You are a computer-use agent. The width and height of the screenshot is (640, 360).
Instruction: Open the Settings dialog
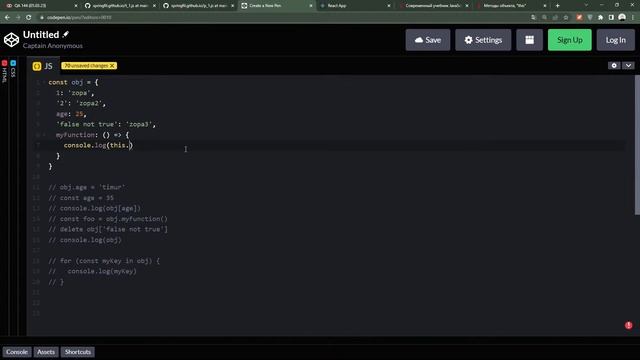(483, 40)
